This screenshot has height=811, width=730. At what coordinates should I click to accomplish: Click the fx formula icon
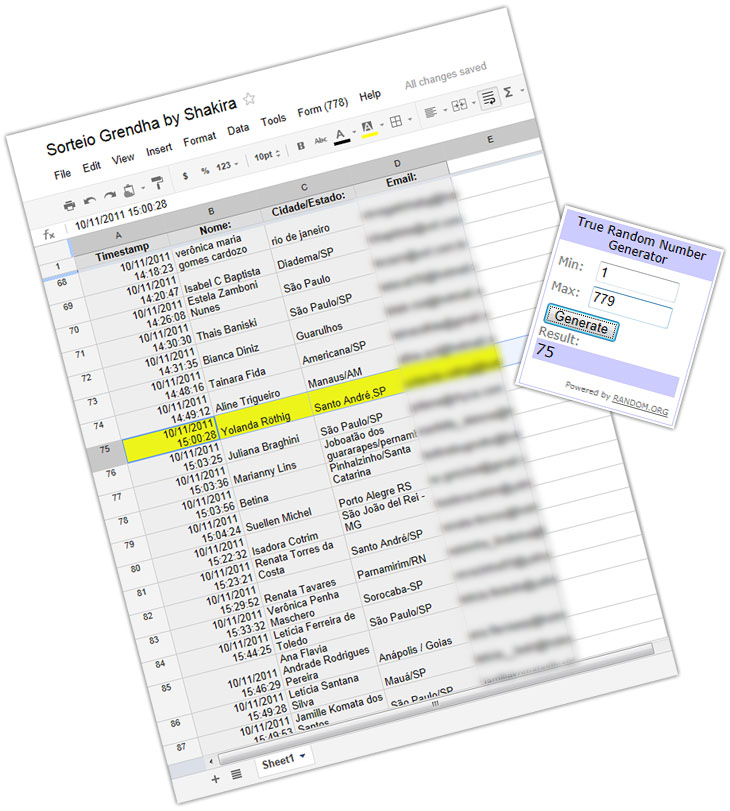(50, 234)
